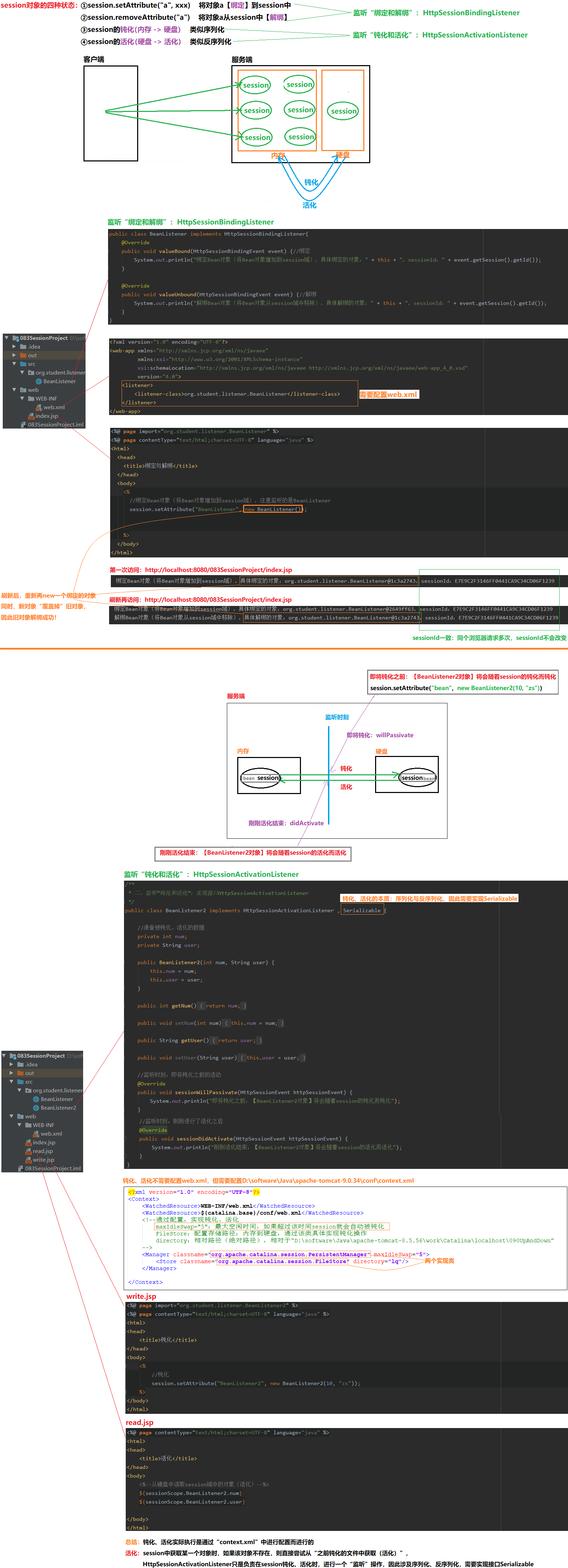This screenshot has height=1568, width=568.
Task: Open the localhost URL after 第一次访问
Action: point(218,570)
